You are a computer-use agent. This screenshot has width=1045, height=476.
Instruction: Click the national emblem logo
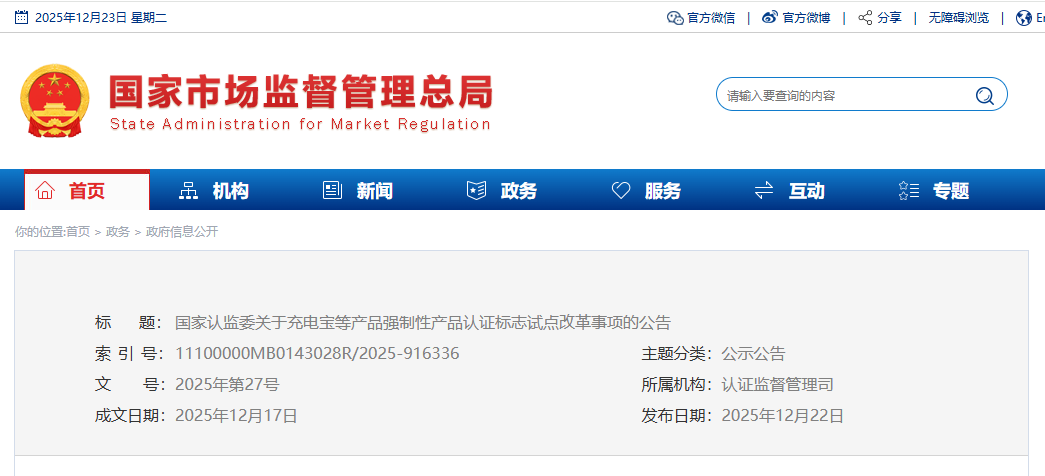[55, 102]
